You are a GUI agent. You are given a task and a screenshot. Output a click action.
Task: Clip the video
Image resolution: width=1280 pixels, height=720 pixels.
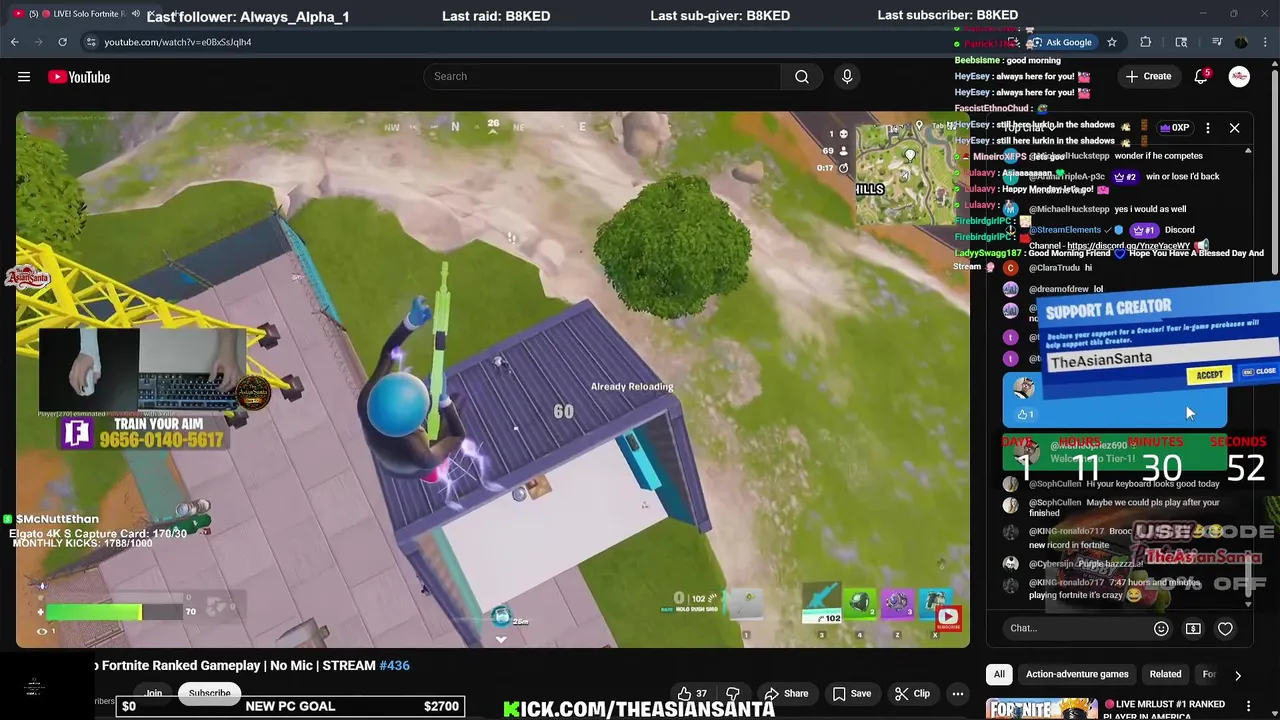912,694
